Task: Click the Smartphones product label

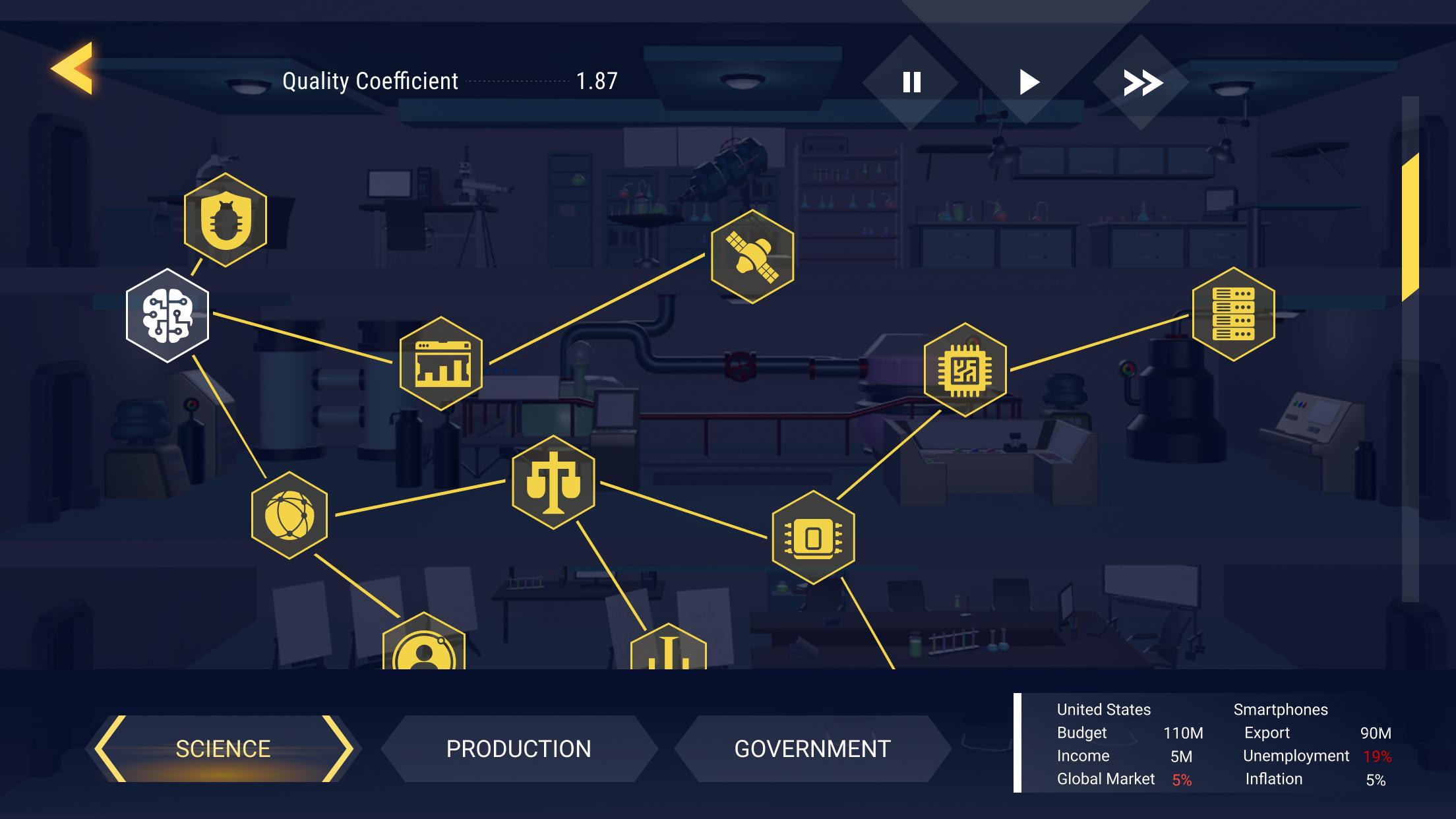Action: click(x=1281, y=710)
